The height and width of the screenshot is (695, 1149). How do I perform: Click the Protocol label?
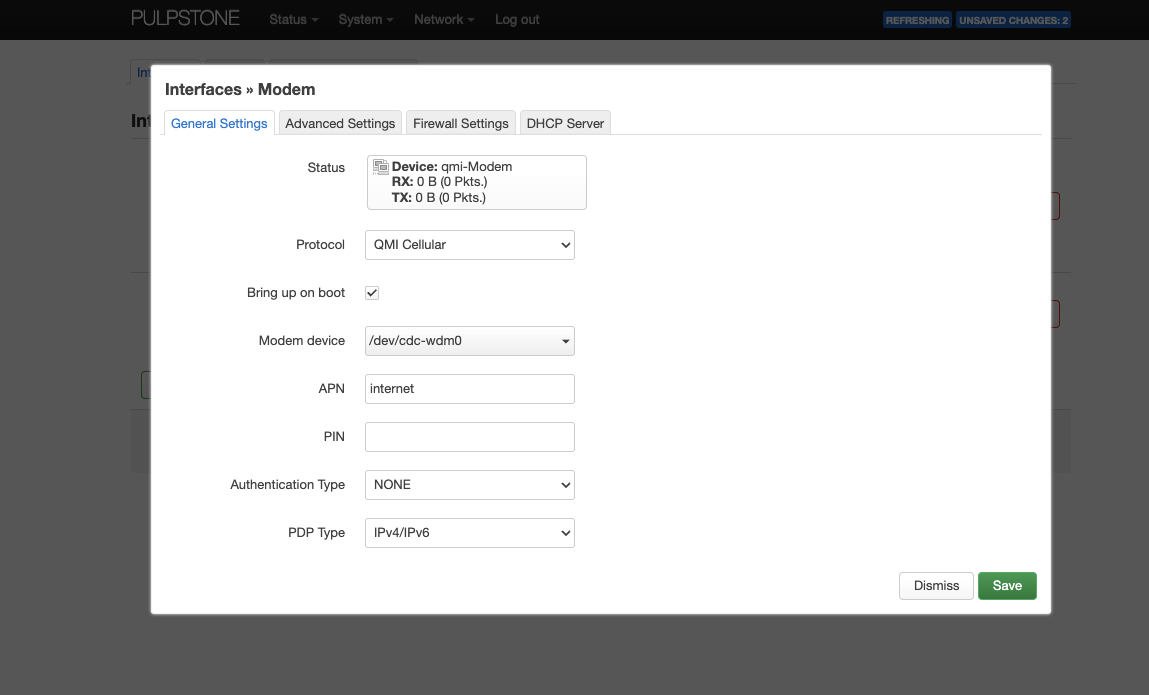pos(320,245)
